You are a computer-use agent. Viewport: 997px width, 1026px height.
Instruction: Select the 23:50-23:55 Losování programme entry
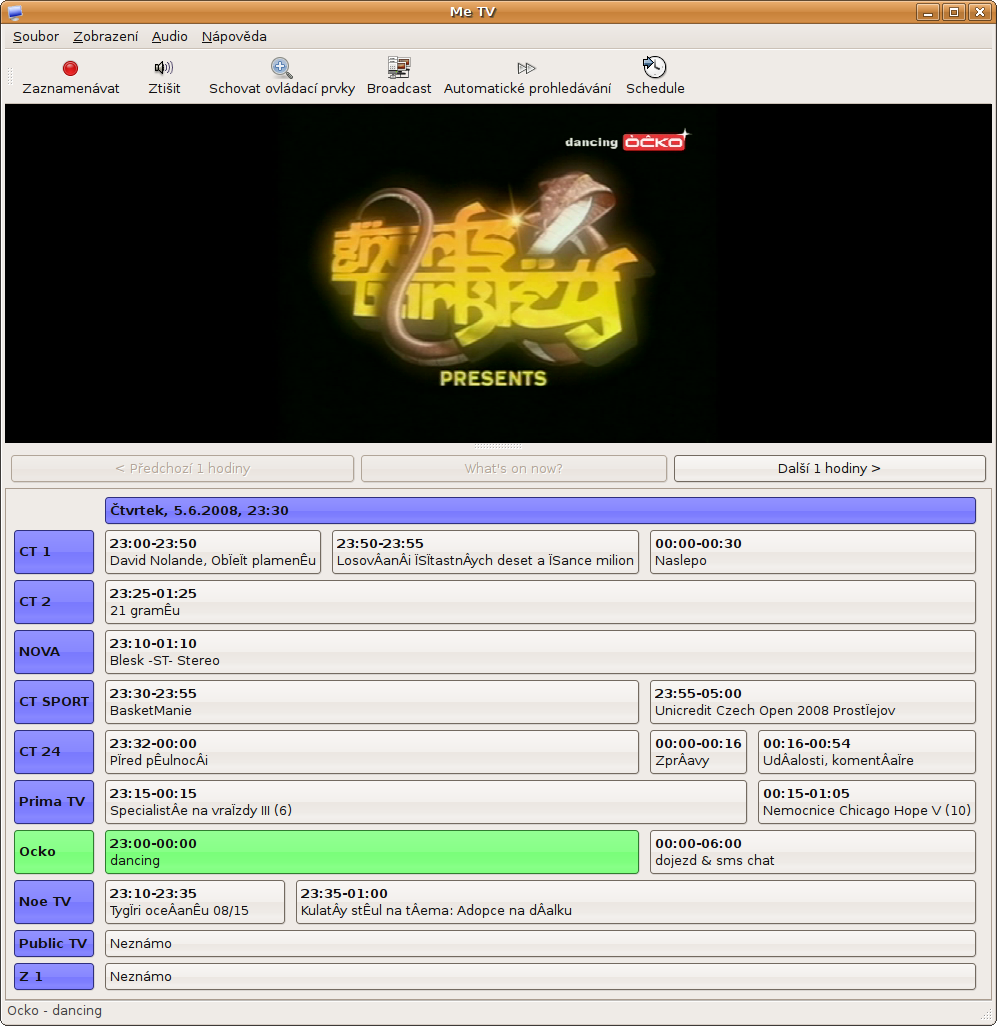click(x=485, y=552)
